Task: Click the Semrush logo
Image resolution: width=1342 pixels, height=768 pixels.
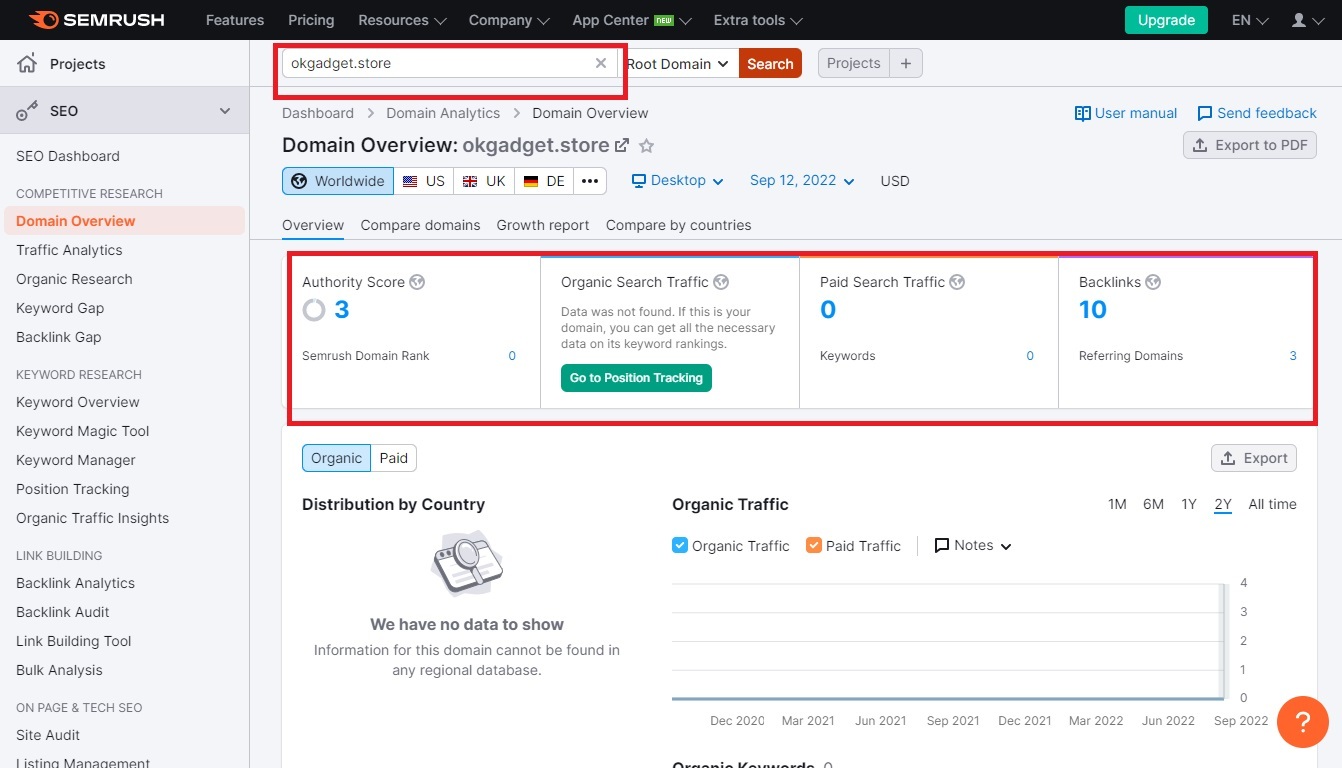Action: [96, 20]
